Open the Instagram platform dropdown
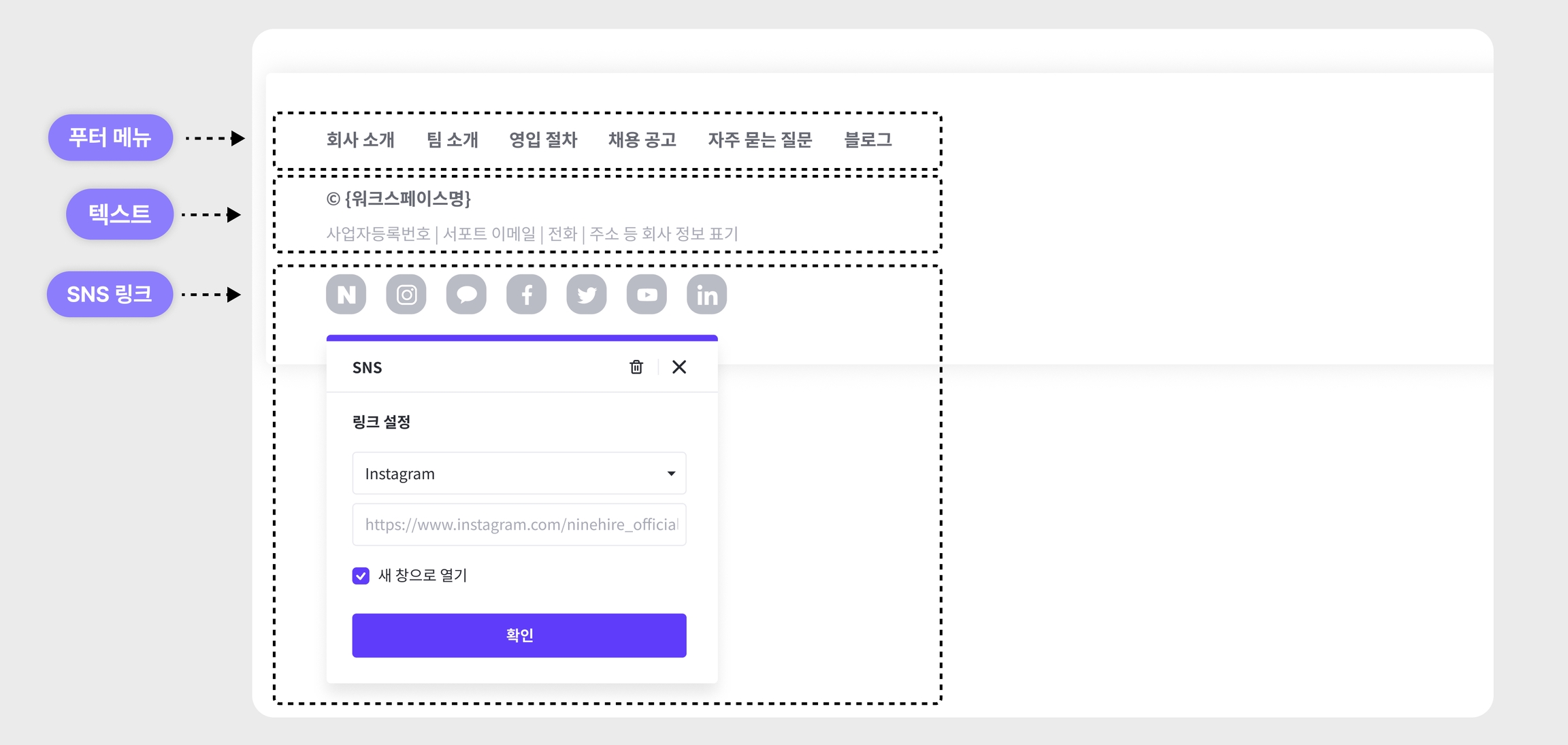Viewport: 1568px width, 745px height. pyautogui.click(x=519, y=474)
